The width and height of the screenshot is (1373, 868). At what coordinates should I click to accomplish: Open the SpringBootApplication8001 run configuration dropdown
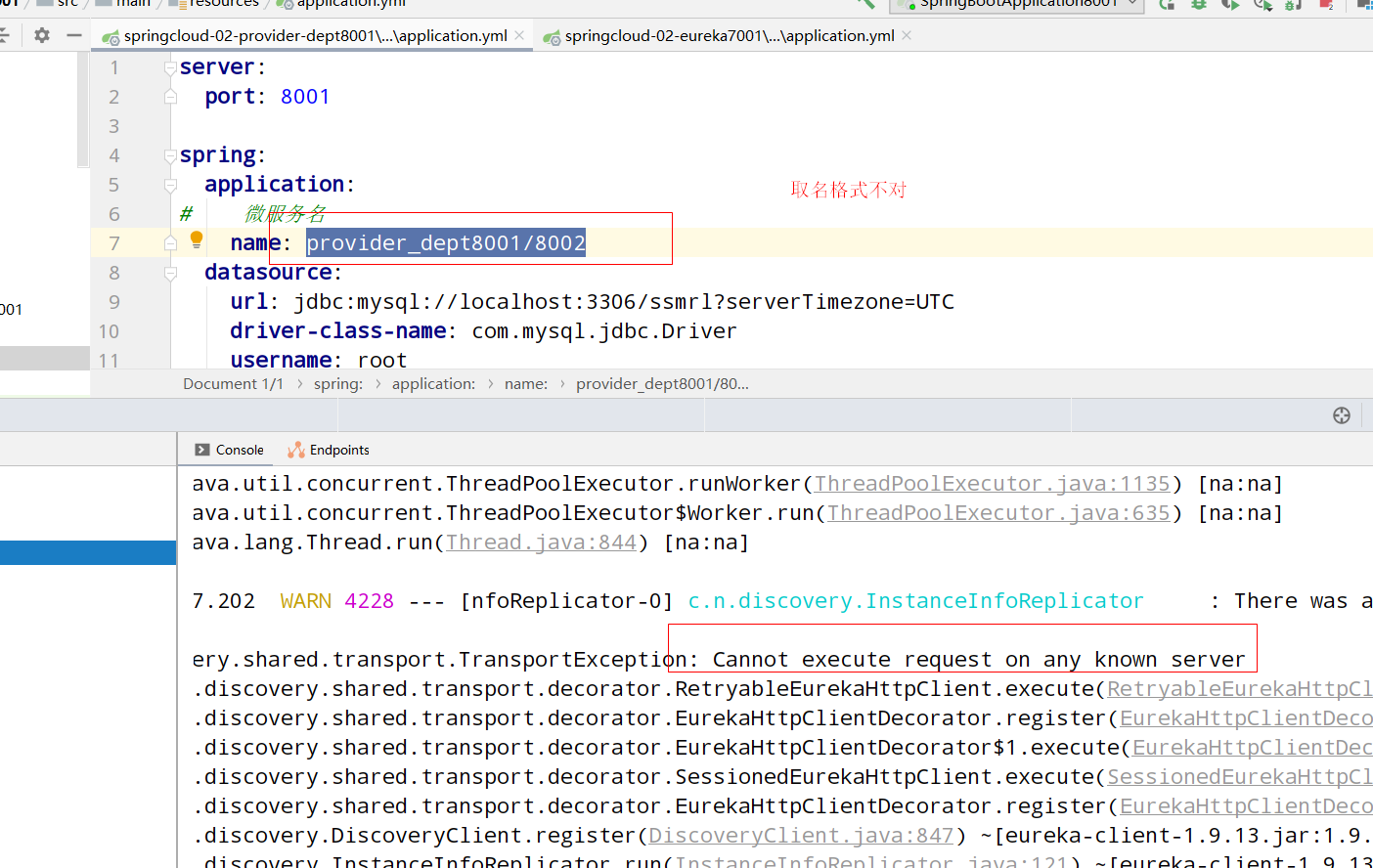pos(1017,4)
